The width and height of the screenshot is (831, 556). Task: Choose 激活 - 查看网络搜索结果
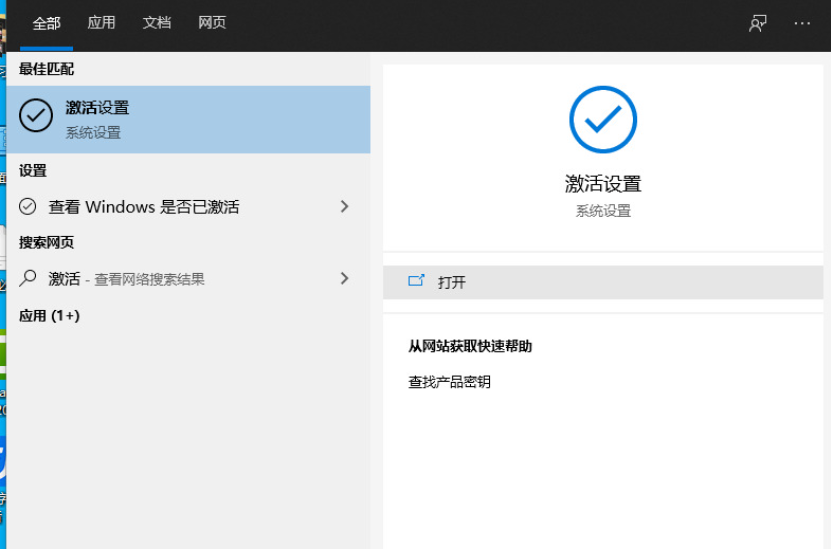[x=127, y=280]
